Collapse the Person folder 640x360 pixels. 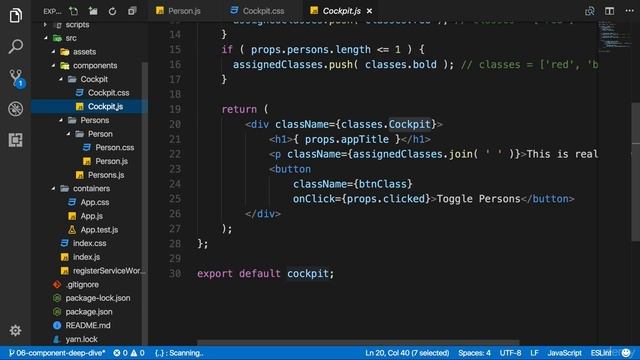pyautogui.click(x=100, y=134)
